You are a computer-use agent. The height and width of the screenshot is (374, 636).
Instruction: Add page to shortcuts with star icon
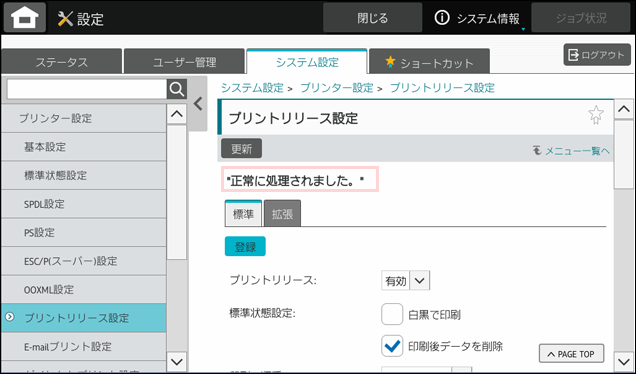click(595, 115)
